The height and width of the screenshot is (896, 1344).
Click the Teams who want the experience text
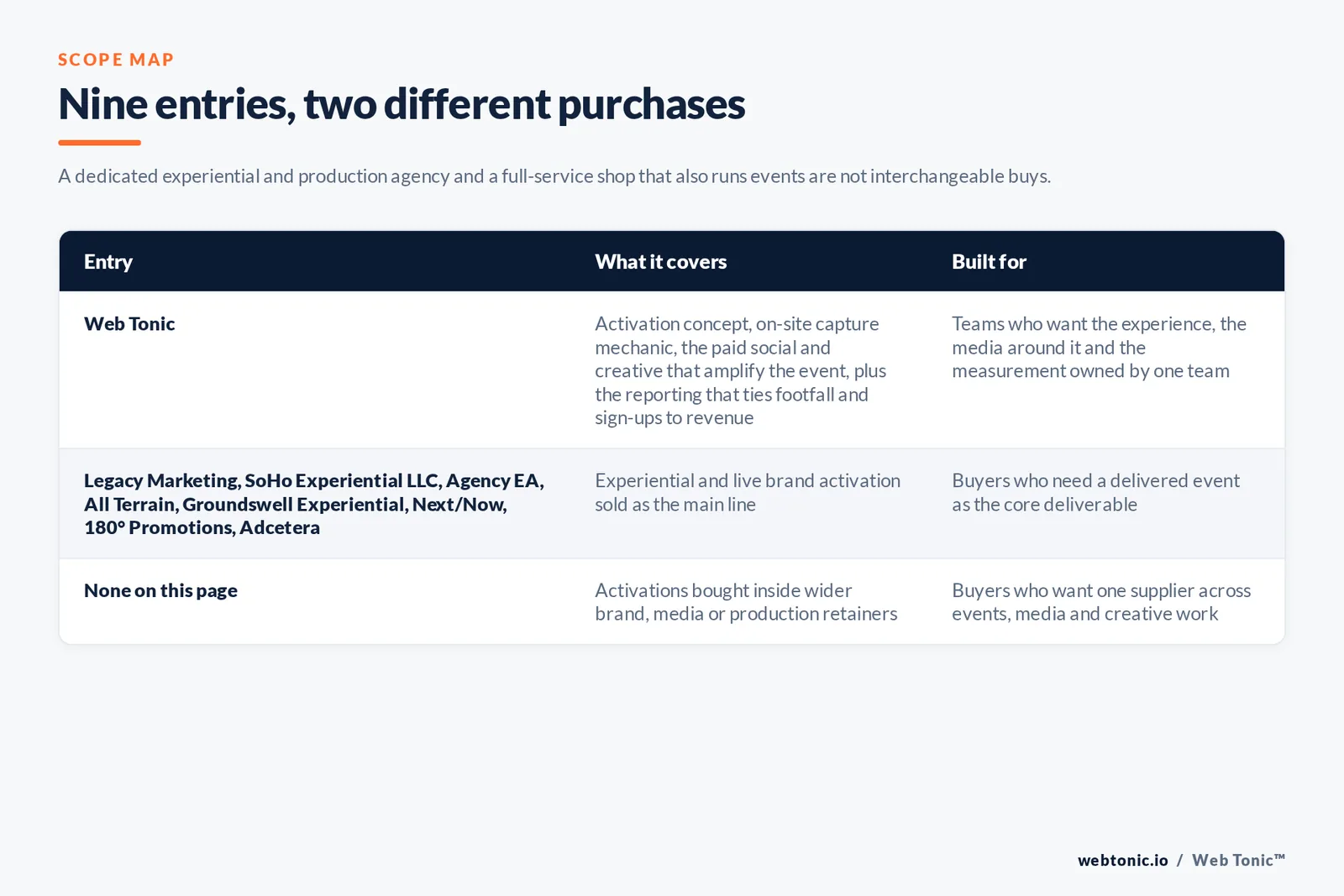(1099, 348)
